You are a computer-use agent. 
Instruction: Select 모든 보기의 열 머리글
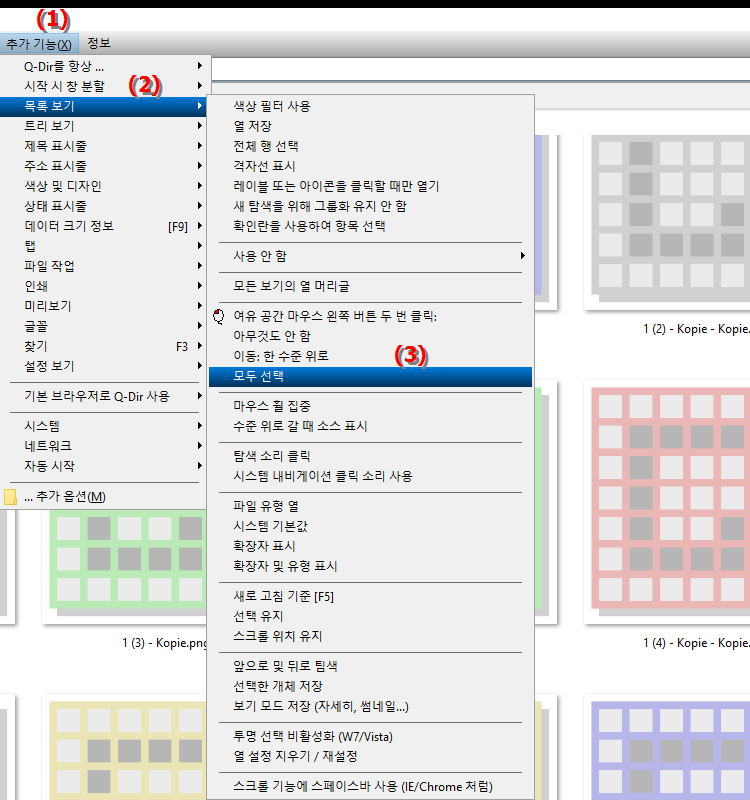[x=370, y=286]
